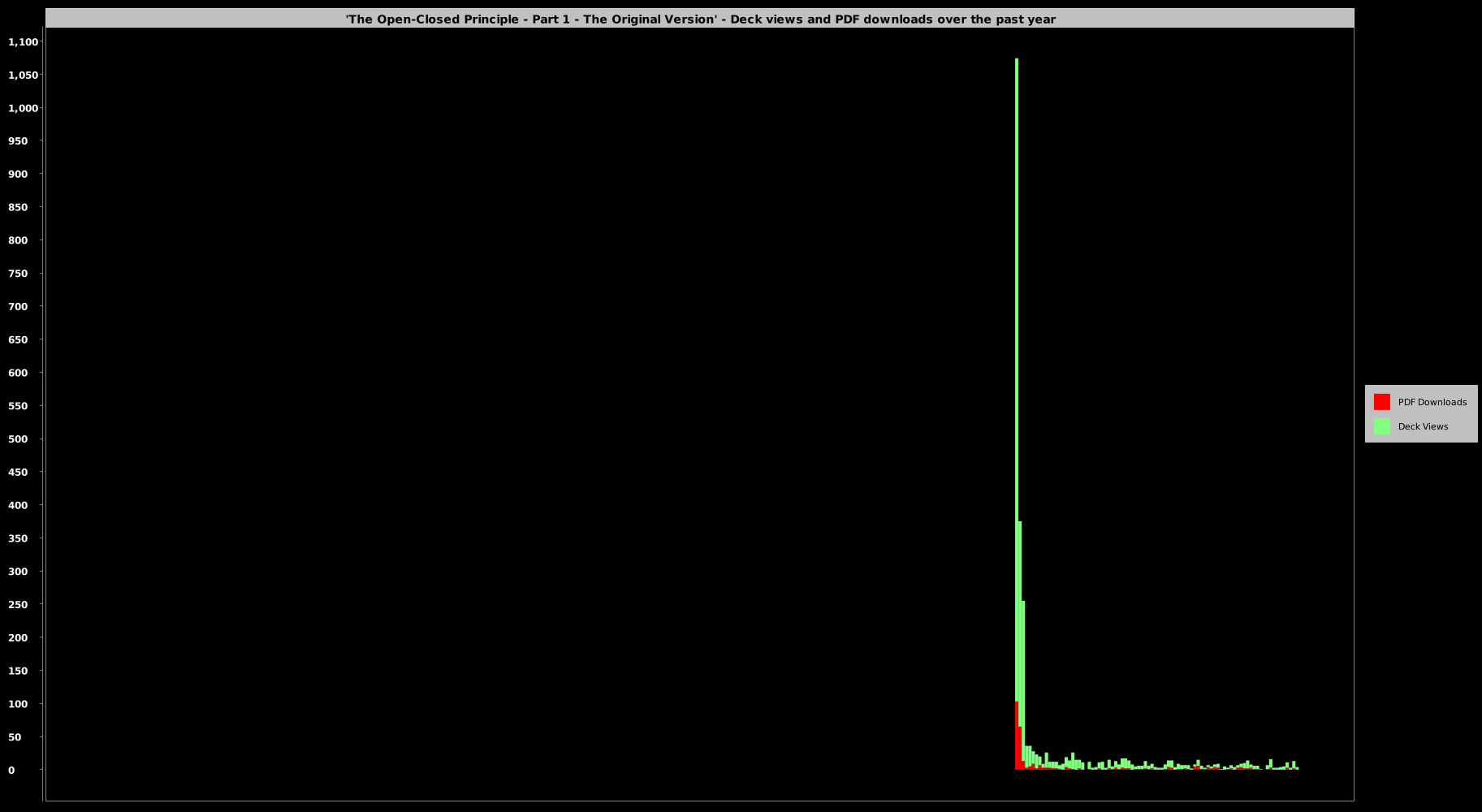Click the 350 y-axis label
1482x812 pixels.
[x=18, y=539]
